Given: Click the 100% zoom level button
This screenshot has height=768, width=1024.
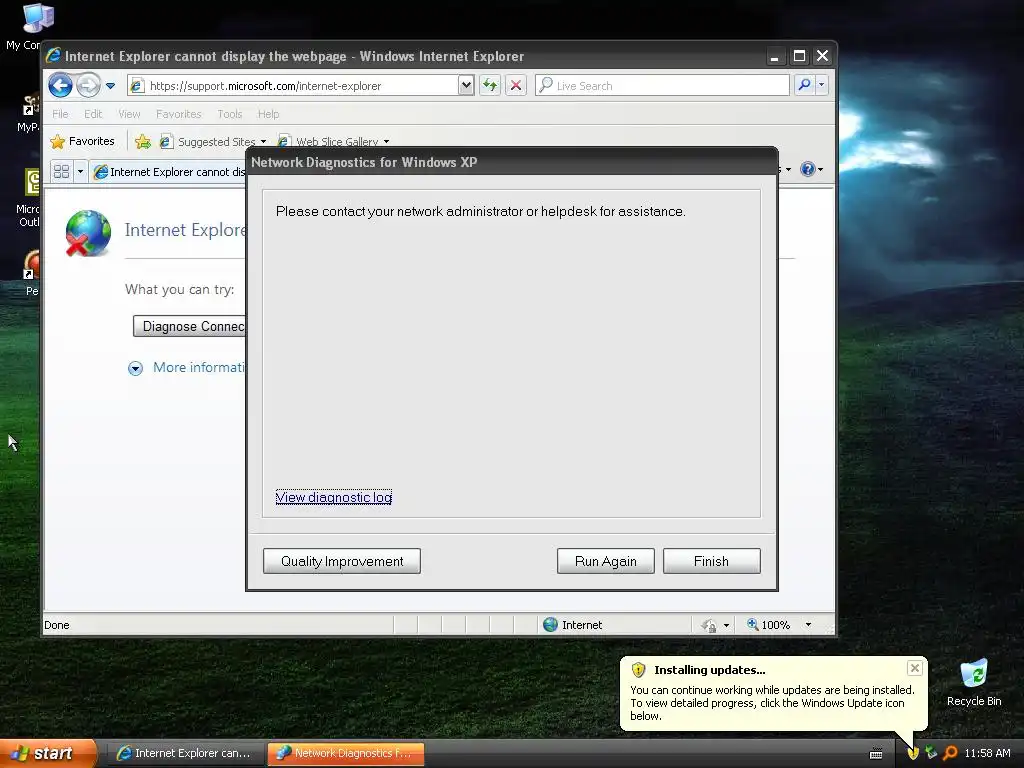Looking at the screenshot, I should coord(769,624).
